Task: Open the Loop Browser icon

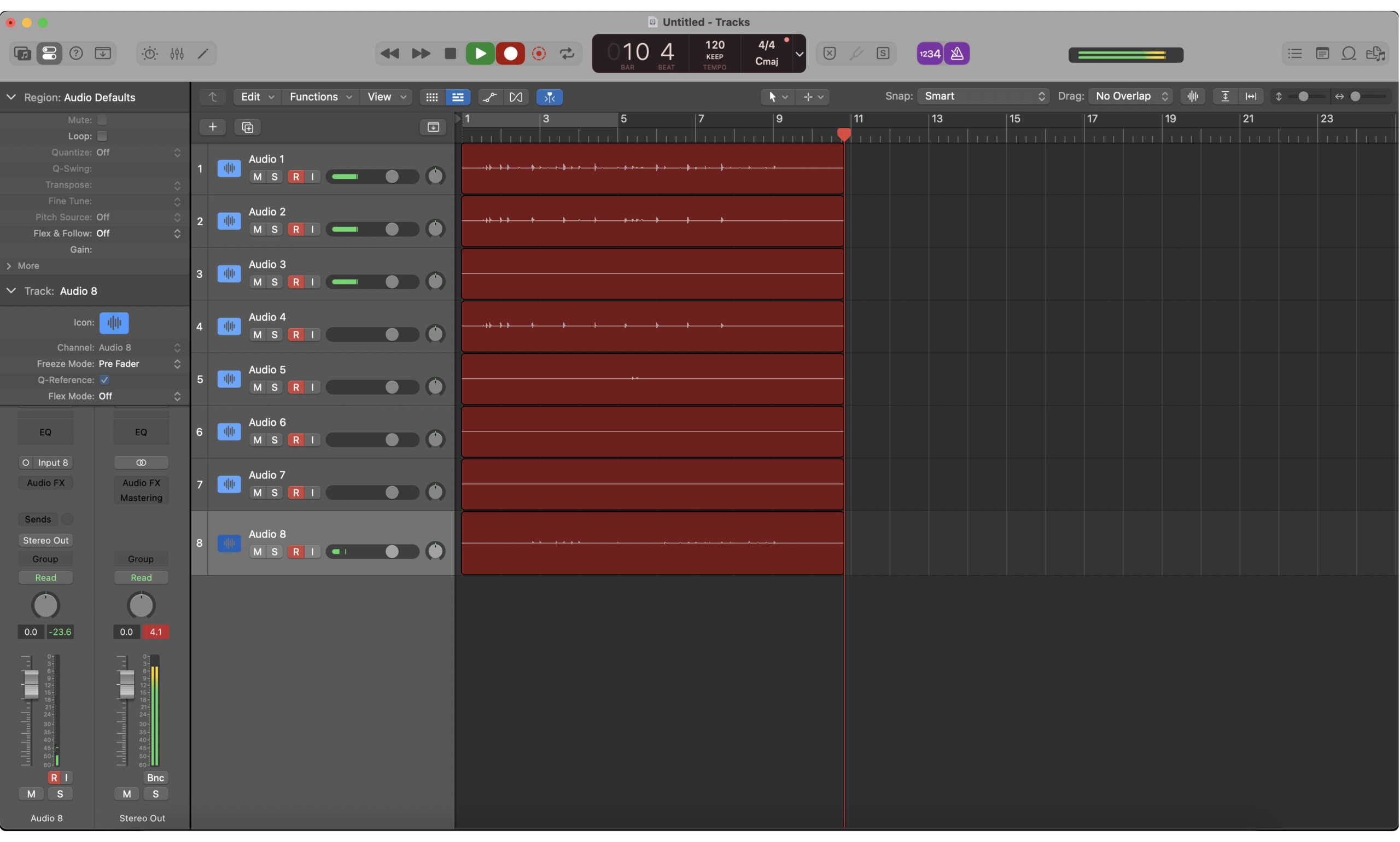Action: coord(1349,54)
